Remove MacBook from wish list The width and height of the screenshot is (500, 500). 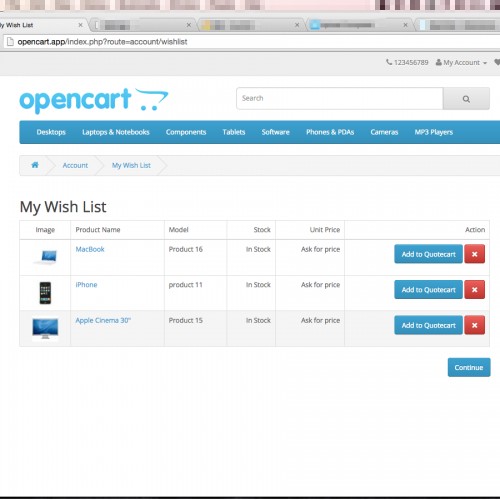[475, 254]
